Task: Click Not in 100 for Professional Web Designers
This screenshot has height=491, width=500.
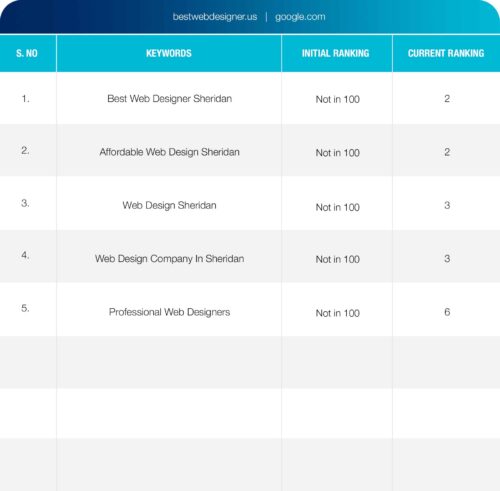Action: tap(337, 313)
